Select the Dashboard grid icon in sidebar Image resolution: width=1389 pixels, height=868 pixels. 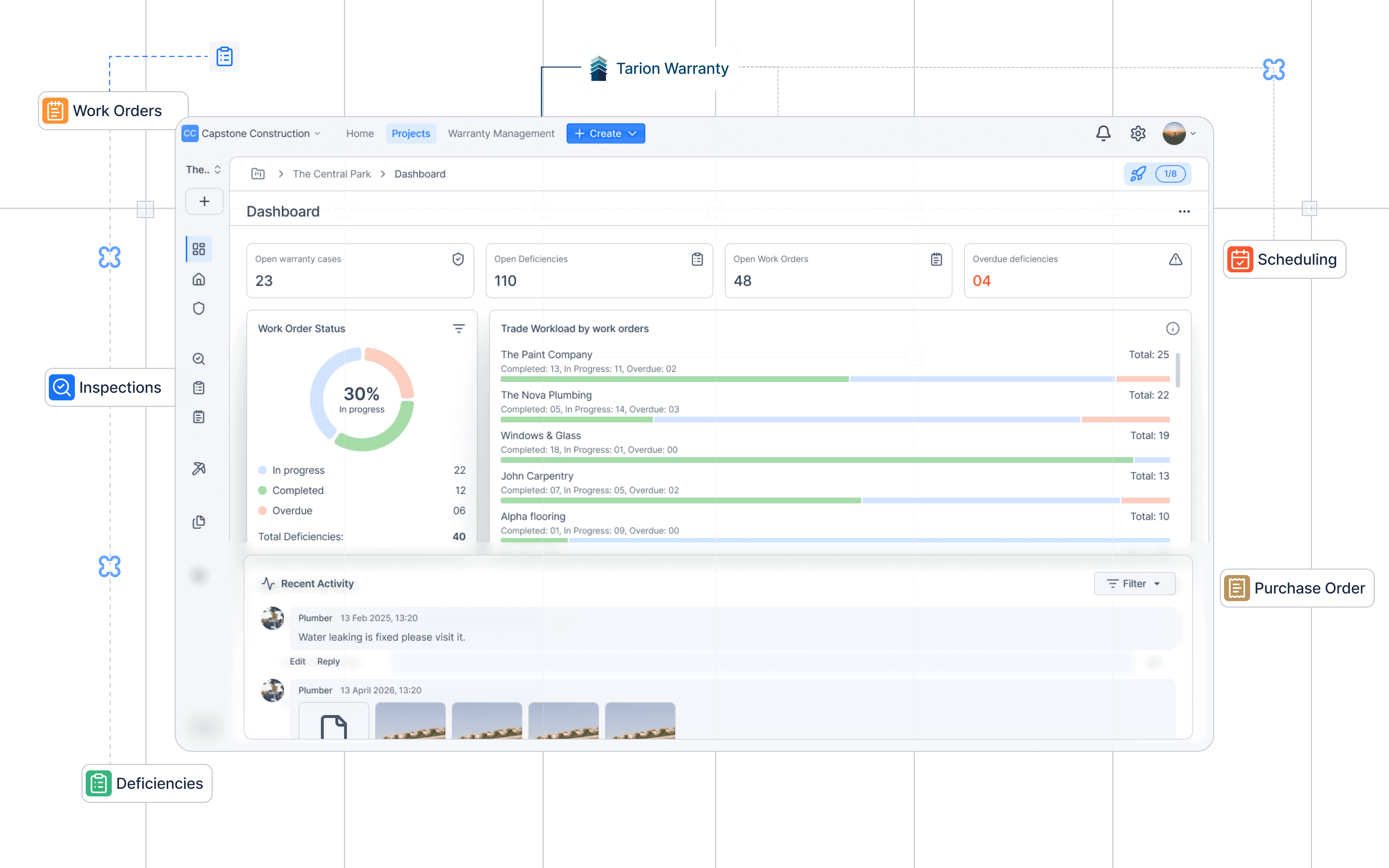tap(199, 248)
